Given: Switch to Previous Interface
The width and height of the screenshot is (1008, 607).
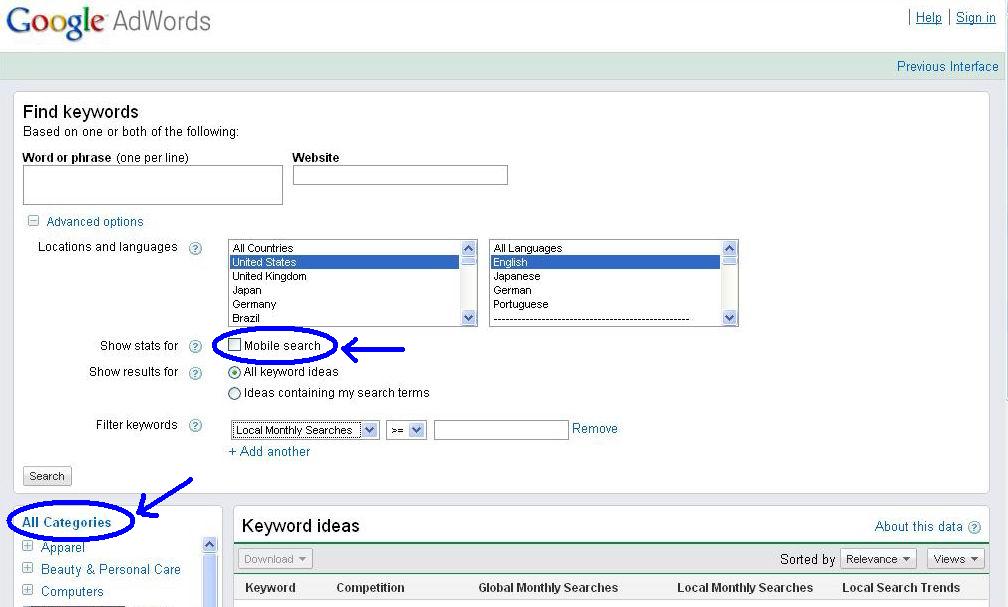Looking at the screenshot, I should click(948, 66).
